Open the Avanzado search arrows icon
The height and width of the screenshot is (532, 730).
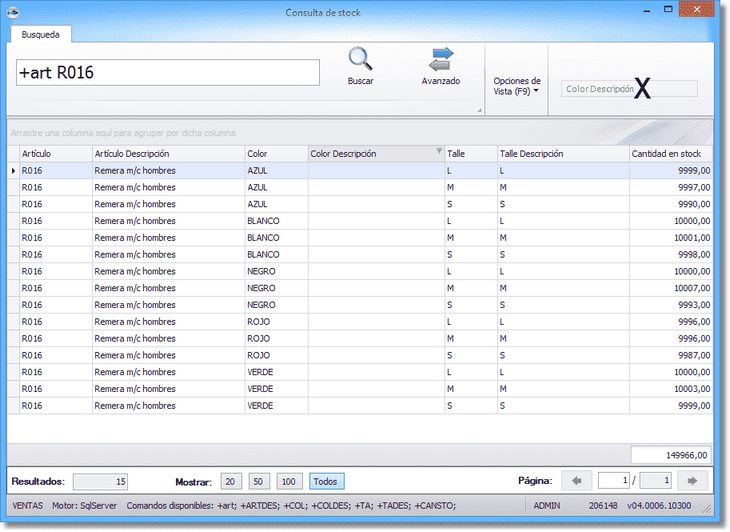click(440, 60)
